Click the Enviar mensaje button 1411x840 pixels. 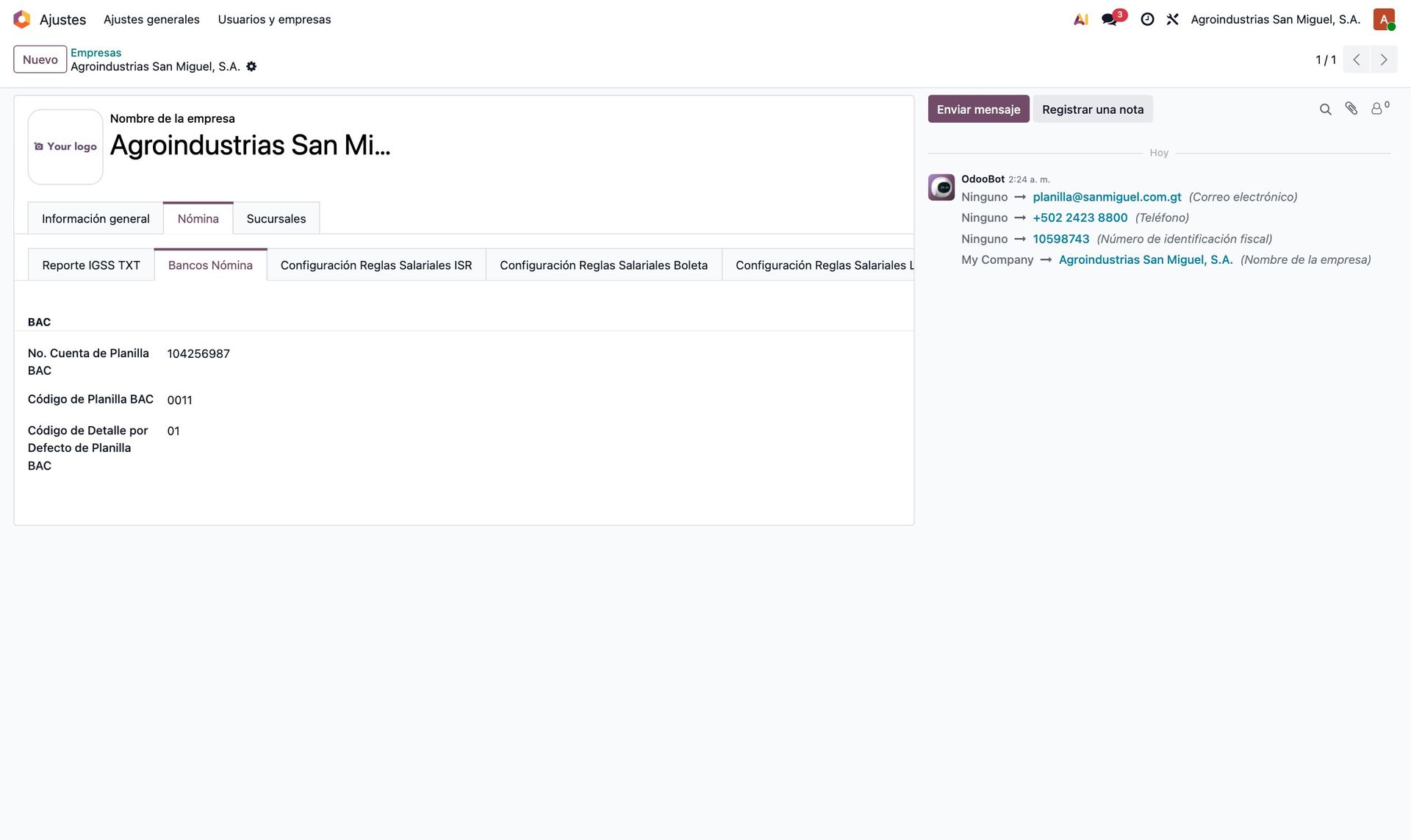coord(978,110)
